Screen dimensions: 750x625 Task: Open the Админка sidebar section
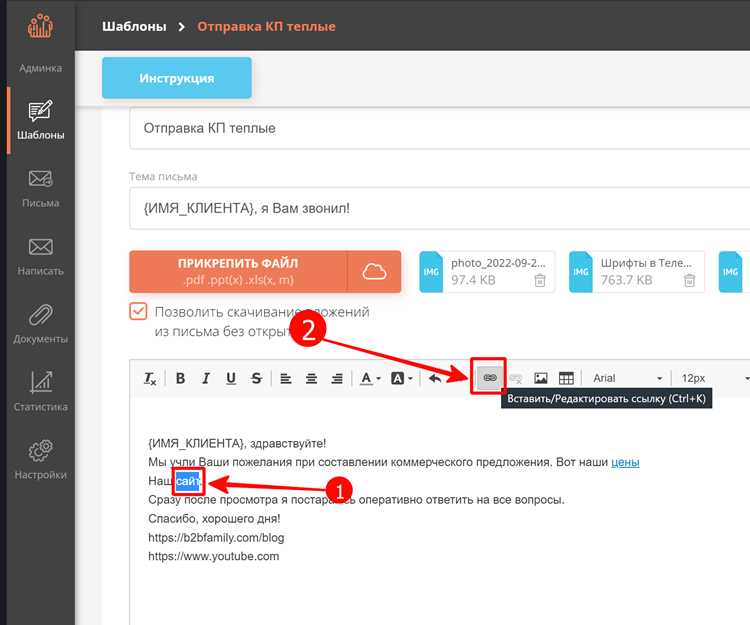(x=41, y=68)
